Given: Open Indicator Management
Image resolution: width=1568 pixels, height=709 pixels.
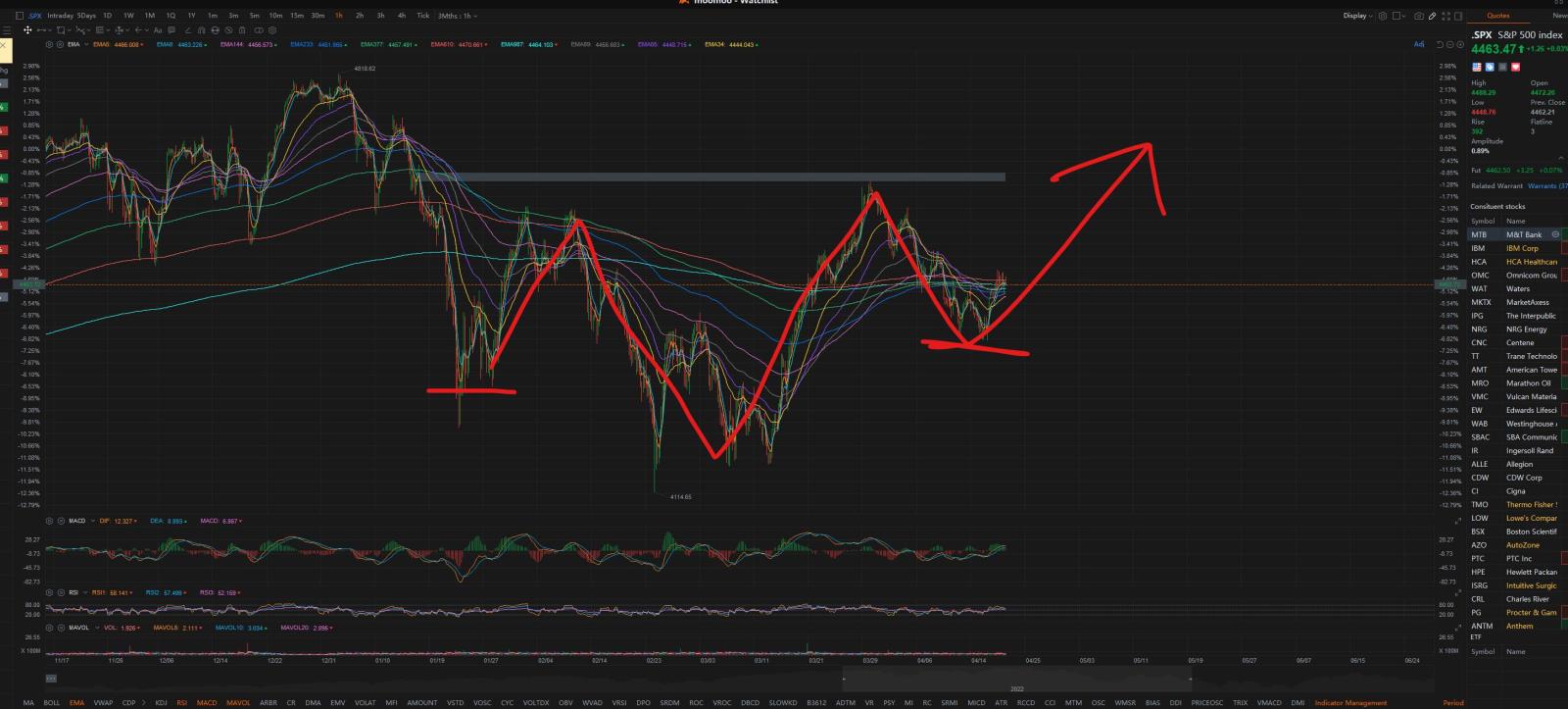Looking at the screenshot, I should pyautogui.click(x=1350, y=703).
